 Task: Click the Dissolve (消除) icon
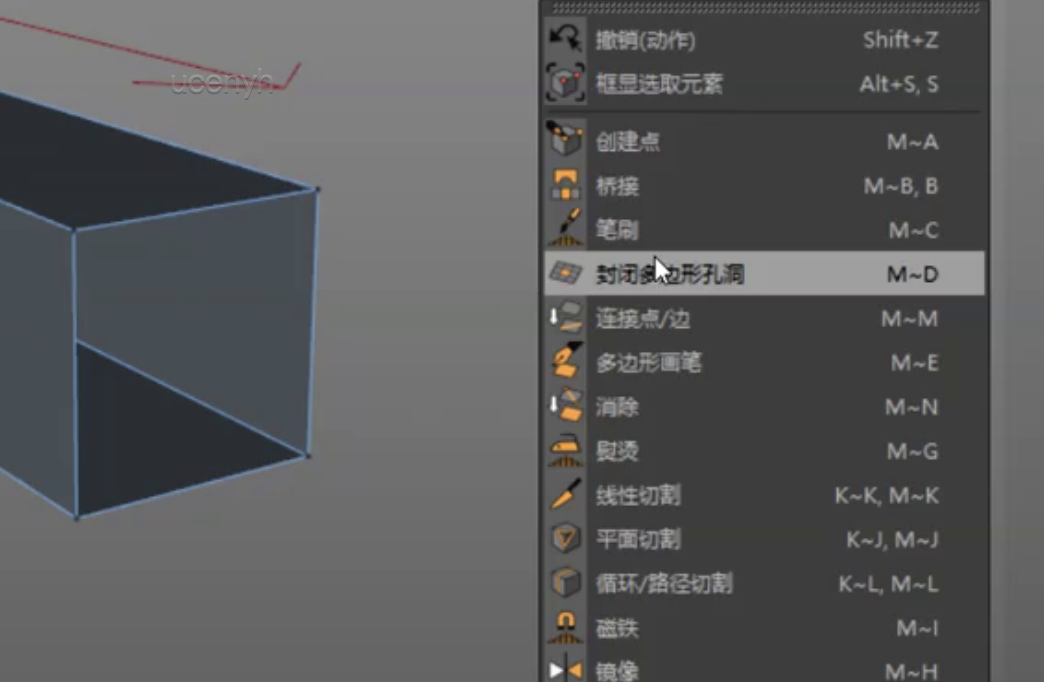pos(565,405)
